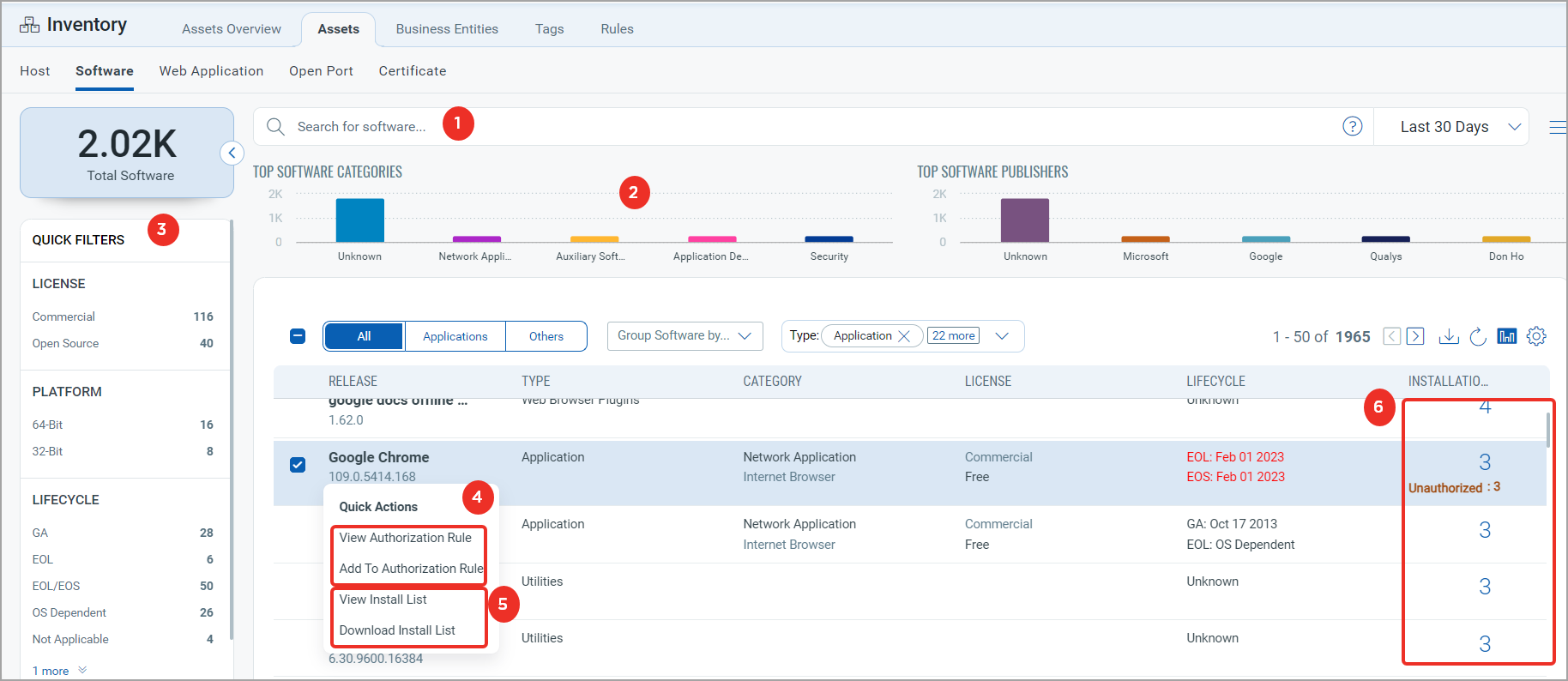Click the table vertical scrollbar

point(1548,430)
